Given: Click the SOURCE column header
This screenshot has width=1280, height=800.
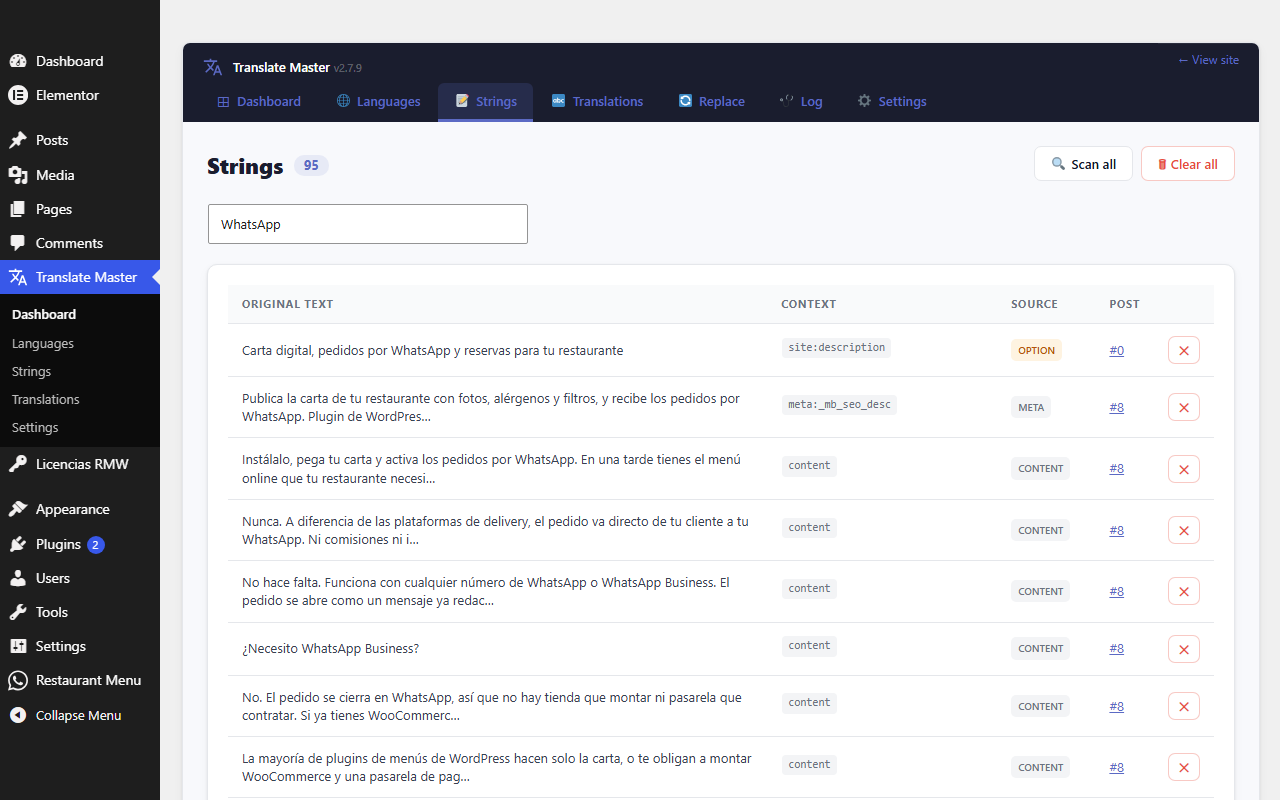Looking at the screenshot, I should (1034, 304).
